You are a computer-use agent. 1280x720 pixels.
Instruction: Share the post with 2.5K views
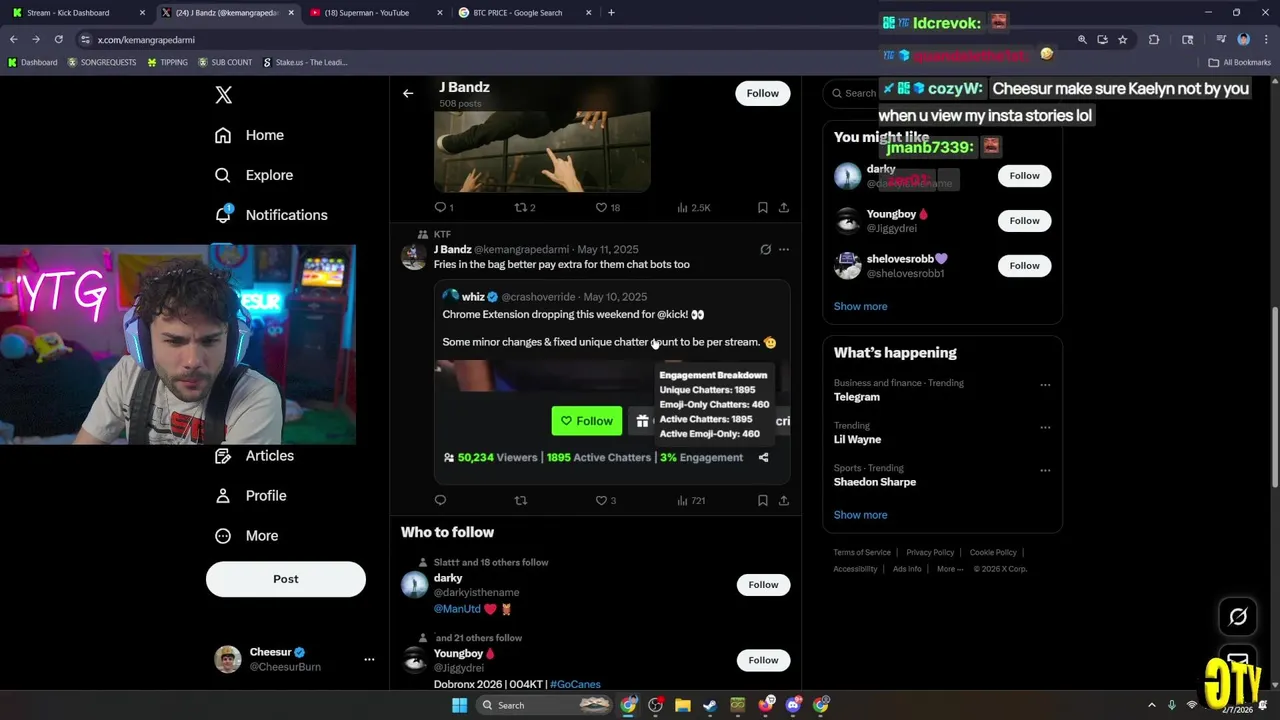[784, 207]
